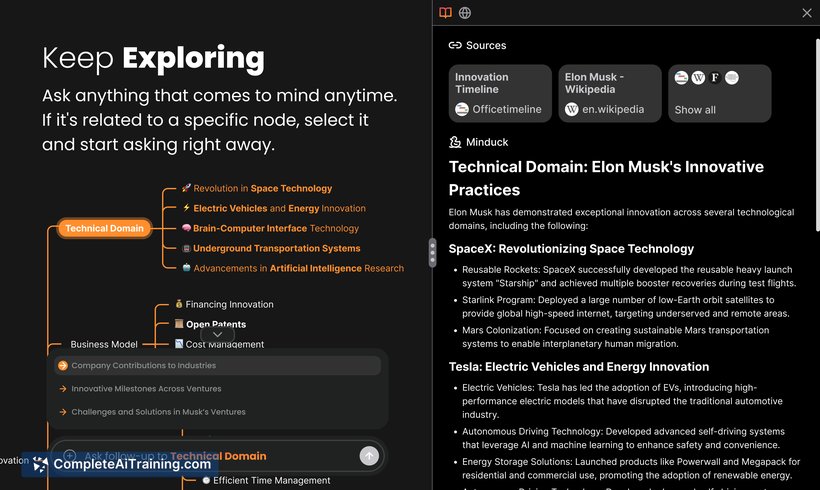Screen dimensions: 820x490
Task: Click the orange arrow beside Company Contributions
Action: pyautogui.click(x=63, y=366)
